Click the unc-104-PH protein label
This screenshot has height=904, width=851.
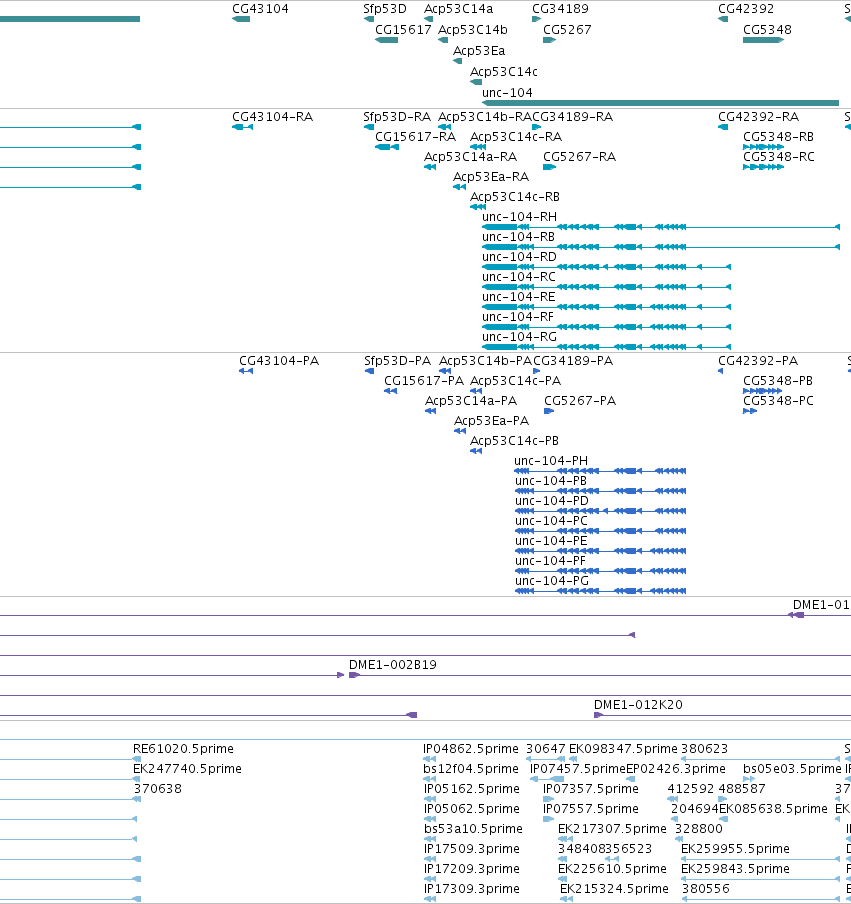point(551,461)
